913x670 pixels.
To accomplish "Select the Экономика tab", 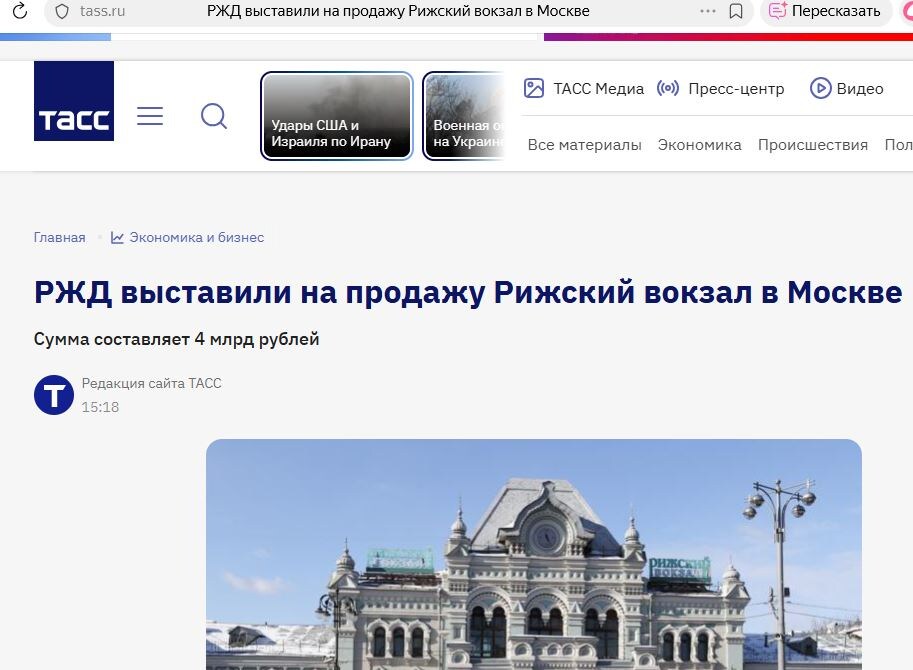I will pyautogui.click(x=699, y=145).
